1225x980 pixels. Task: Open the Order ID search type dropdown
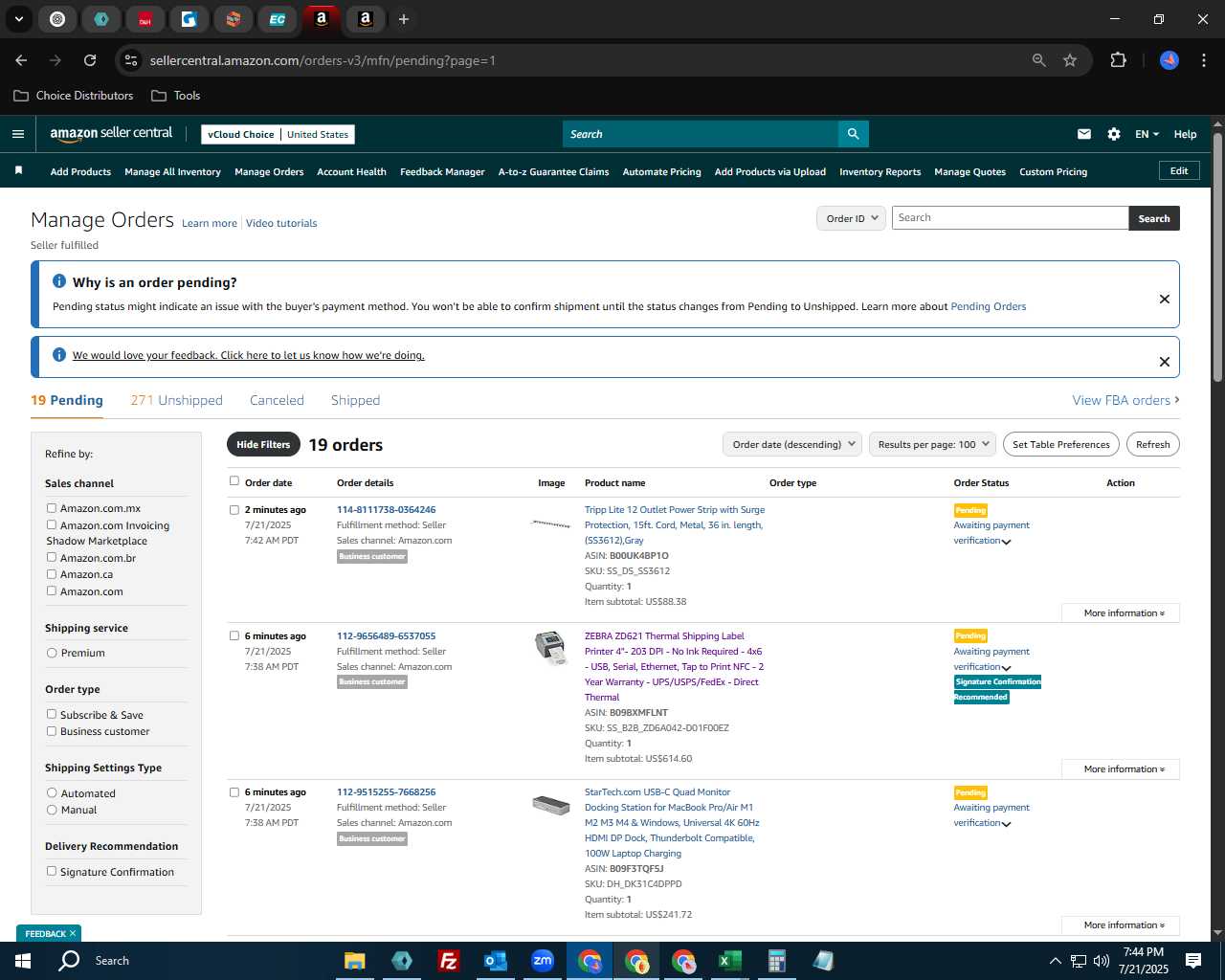pos(852,218)
